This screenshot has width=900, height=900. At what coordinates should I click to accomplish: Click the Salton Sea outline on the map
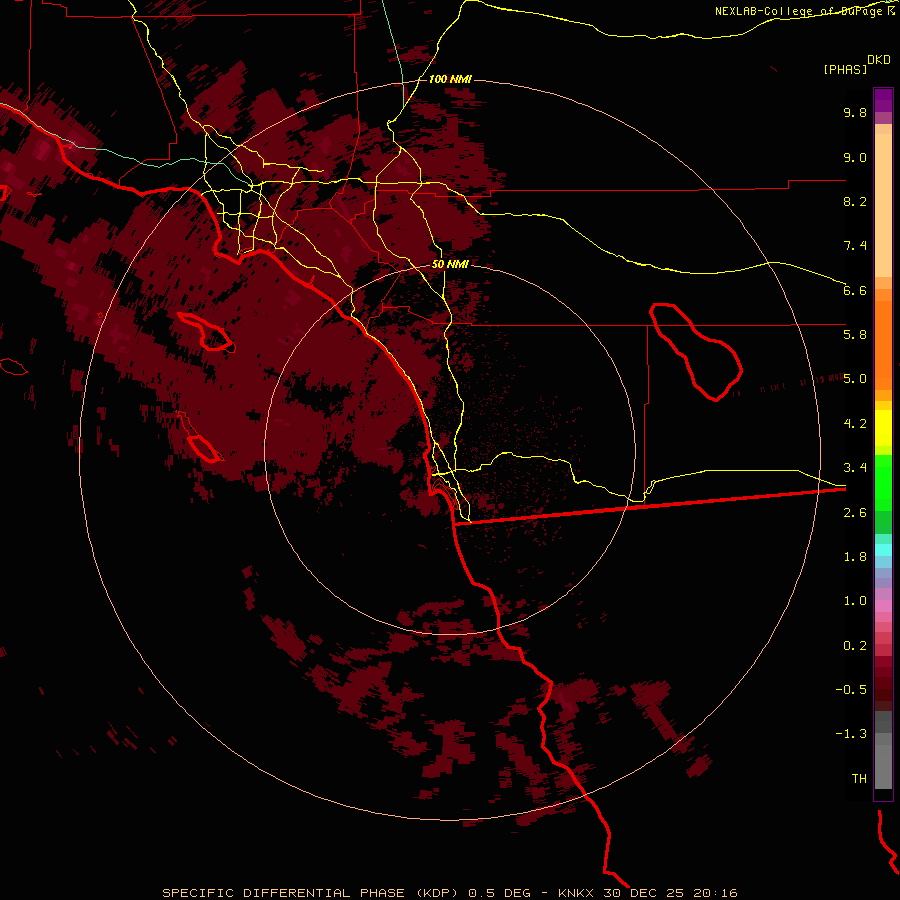pyautogui.click(x=696, y=351)
